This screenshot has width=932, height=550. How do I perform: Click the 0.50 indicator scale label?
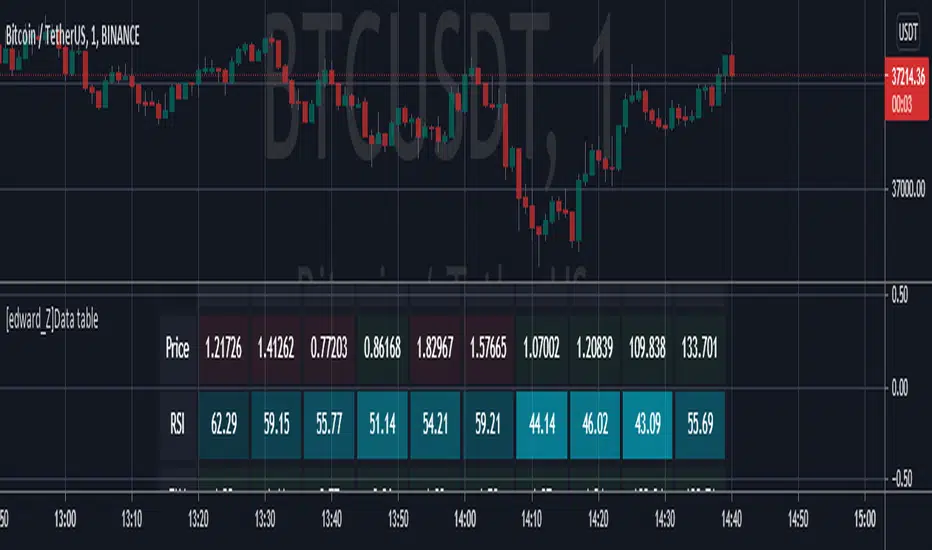click(899, 295)
